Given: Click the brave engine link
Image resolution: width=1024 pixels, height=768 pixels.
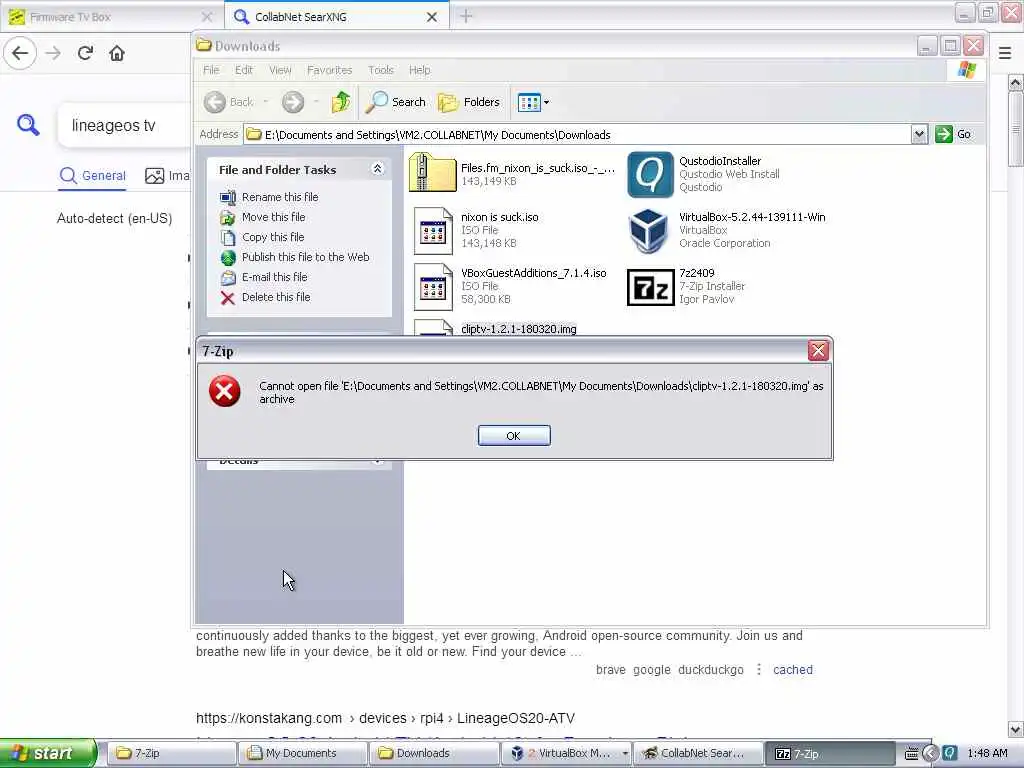Looking at the screenshot, I should tap(611, 669).
